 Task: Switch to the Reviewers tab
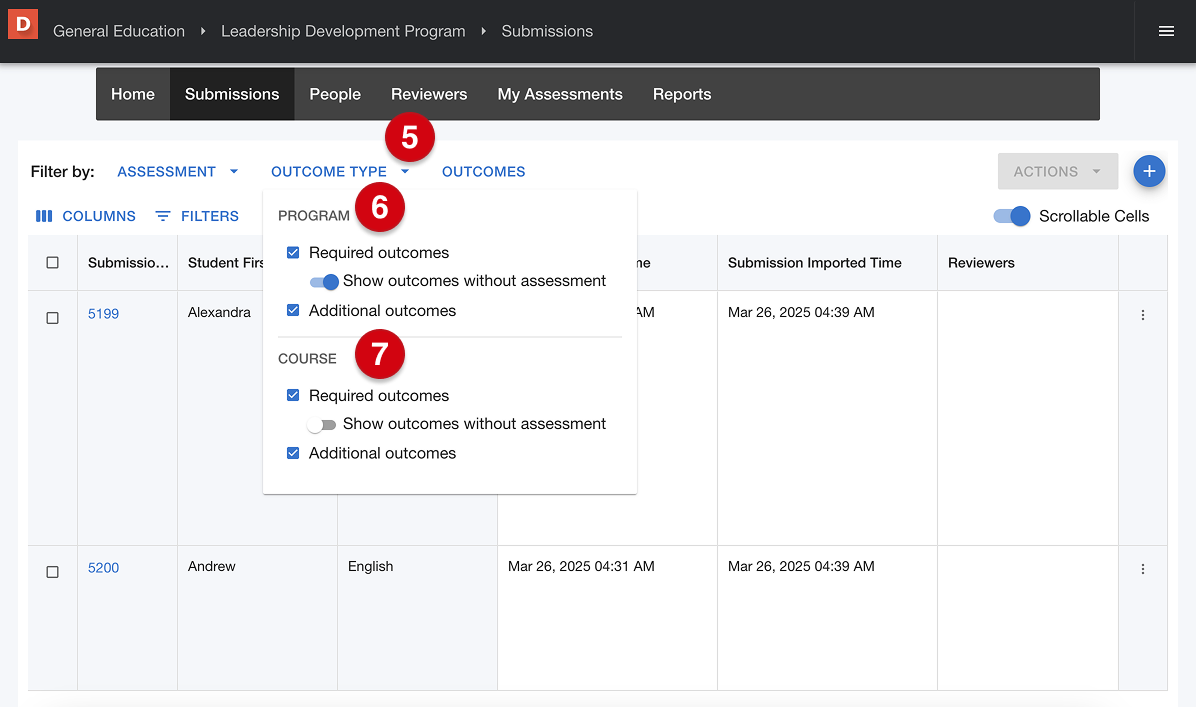pos(429,94)
